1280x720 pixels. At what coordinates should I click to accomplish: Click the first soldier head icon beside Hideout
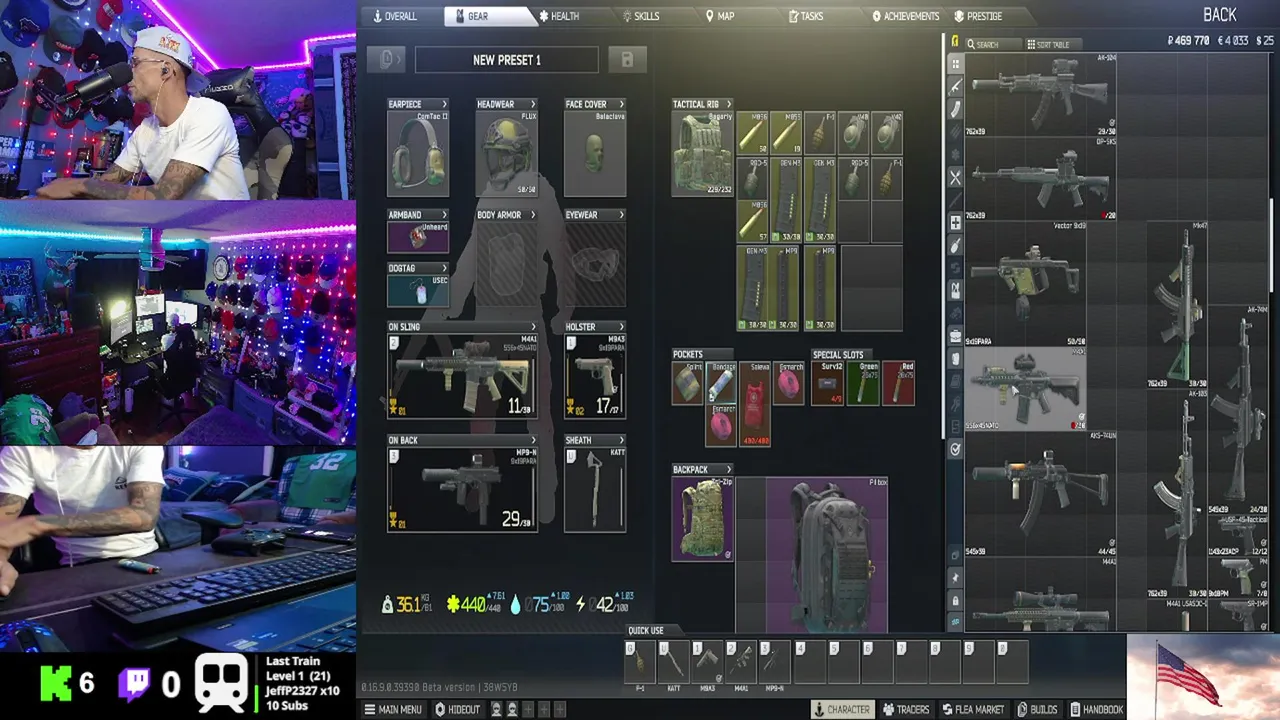pos(495,709)
